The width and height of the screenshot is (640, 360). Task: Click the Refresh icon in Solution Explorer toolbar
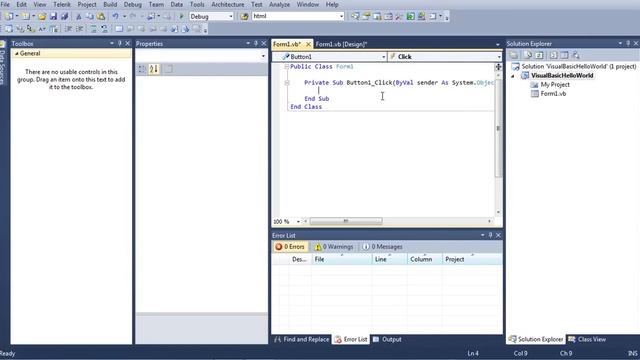coord(539,55)
